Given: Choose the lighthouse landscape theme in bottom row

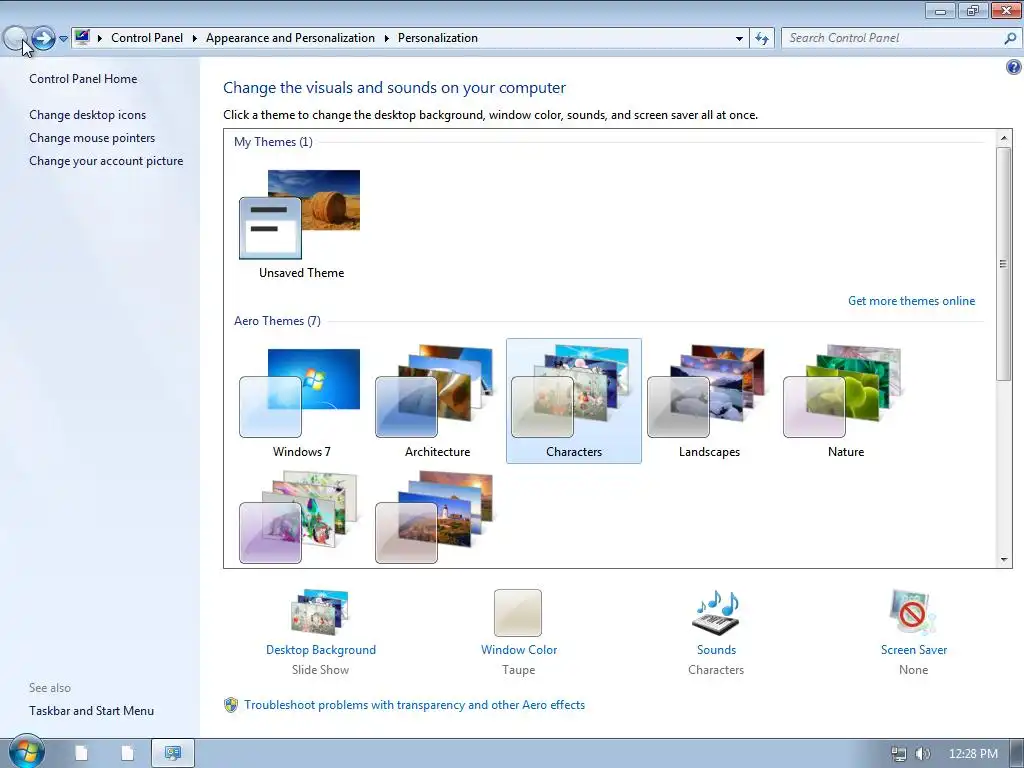Looking at the screenshot, I should (437, 517).
